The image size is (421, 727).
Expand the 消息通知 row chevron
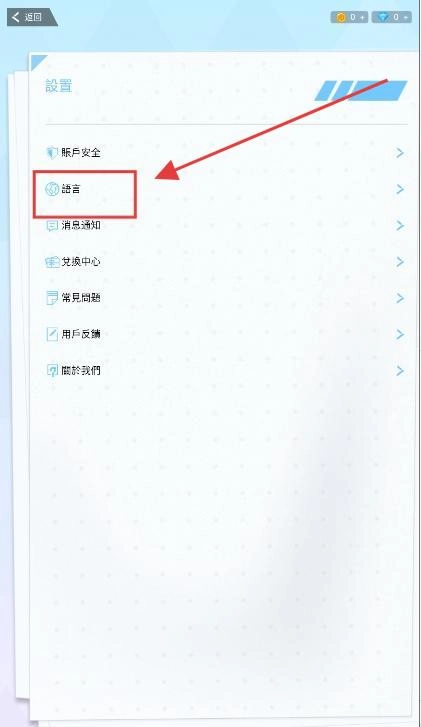[x=400, y=225]
